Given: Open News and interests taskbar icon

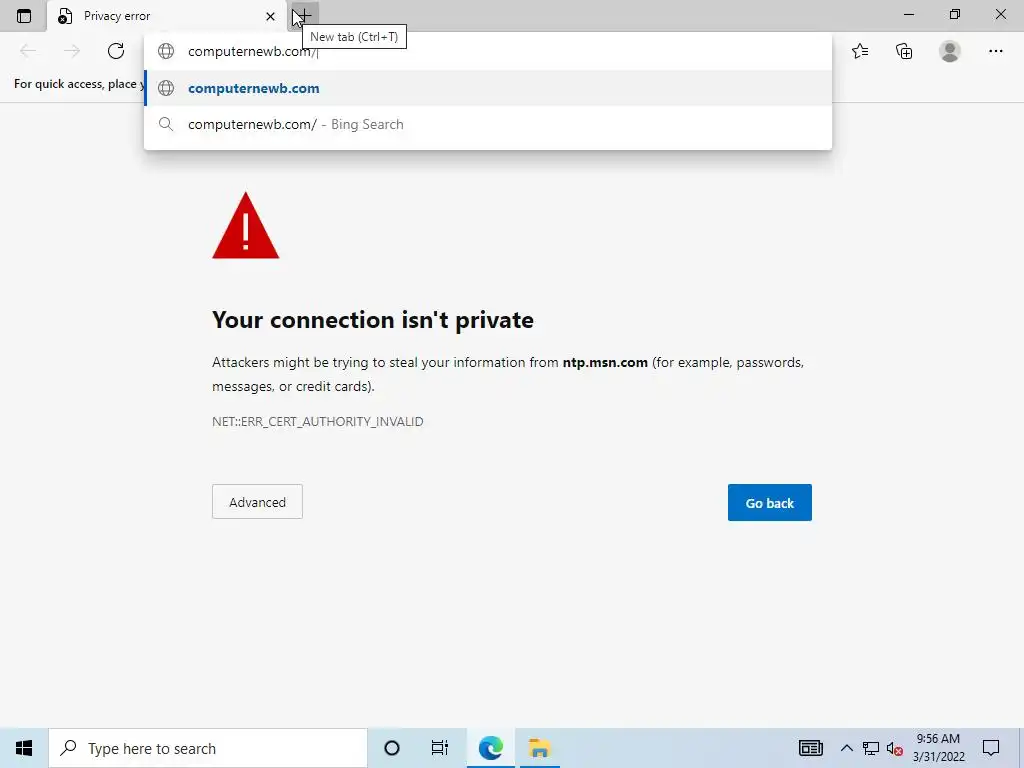Looking at the screenshot, I should tap(810, 748).
